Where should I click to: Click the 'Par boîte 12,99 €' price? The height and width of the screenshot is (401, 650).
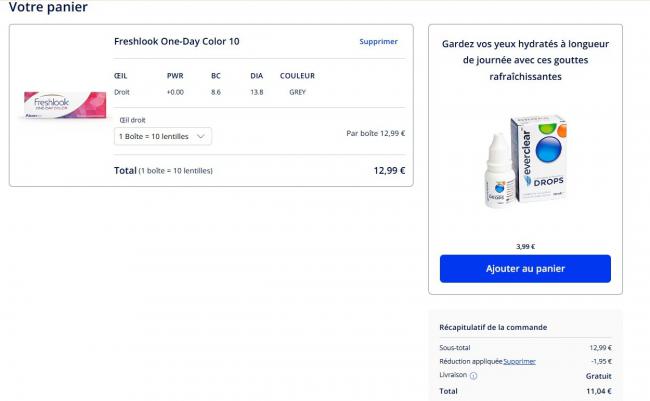(376, 134)
